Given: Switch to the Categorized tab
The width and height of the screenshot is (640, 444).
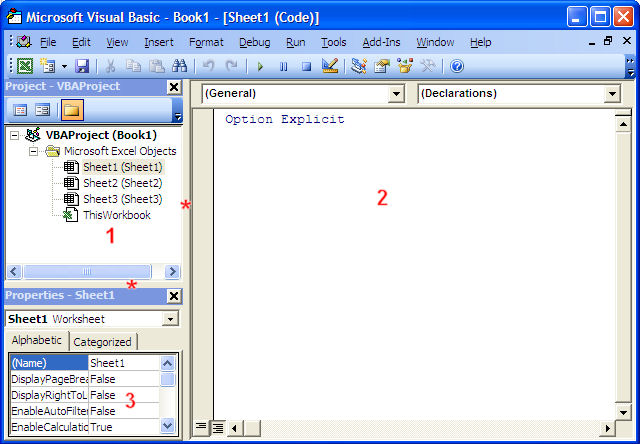Looking at the screenshot, I should tap(102, 342).
